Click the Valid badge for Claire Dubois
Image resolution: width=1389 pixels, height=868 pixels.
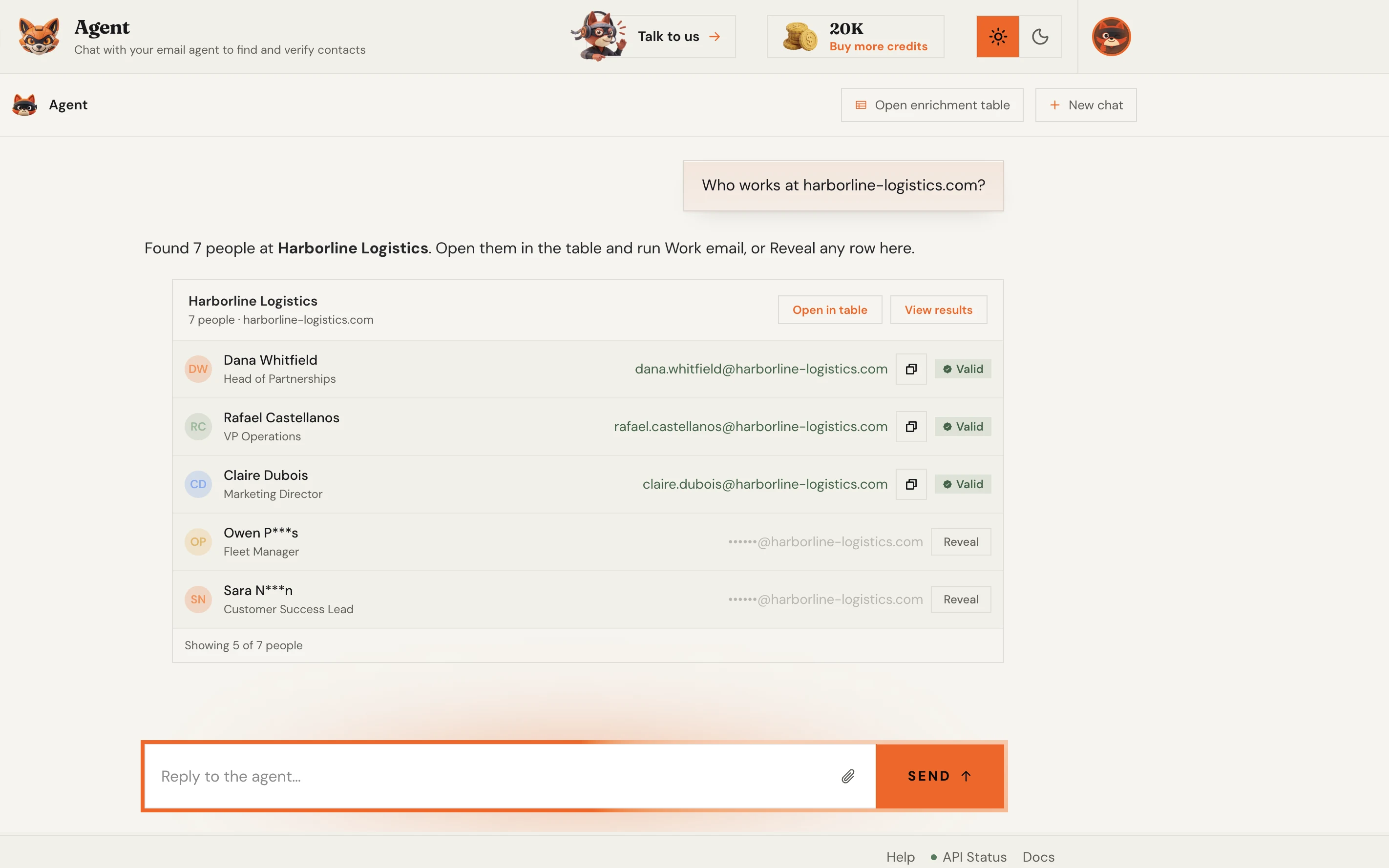point(962,484)
